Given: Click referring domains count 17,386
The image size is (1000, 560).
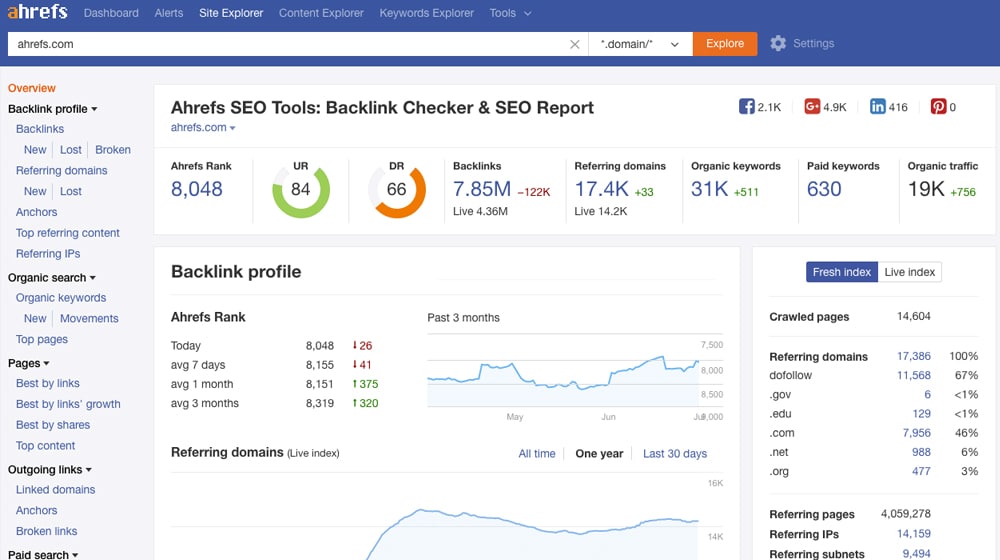Looking at the screenshot, I should [913, 357].
